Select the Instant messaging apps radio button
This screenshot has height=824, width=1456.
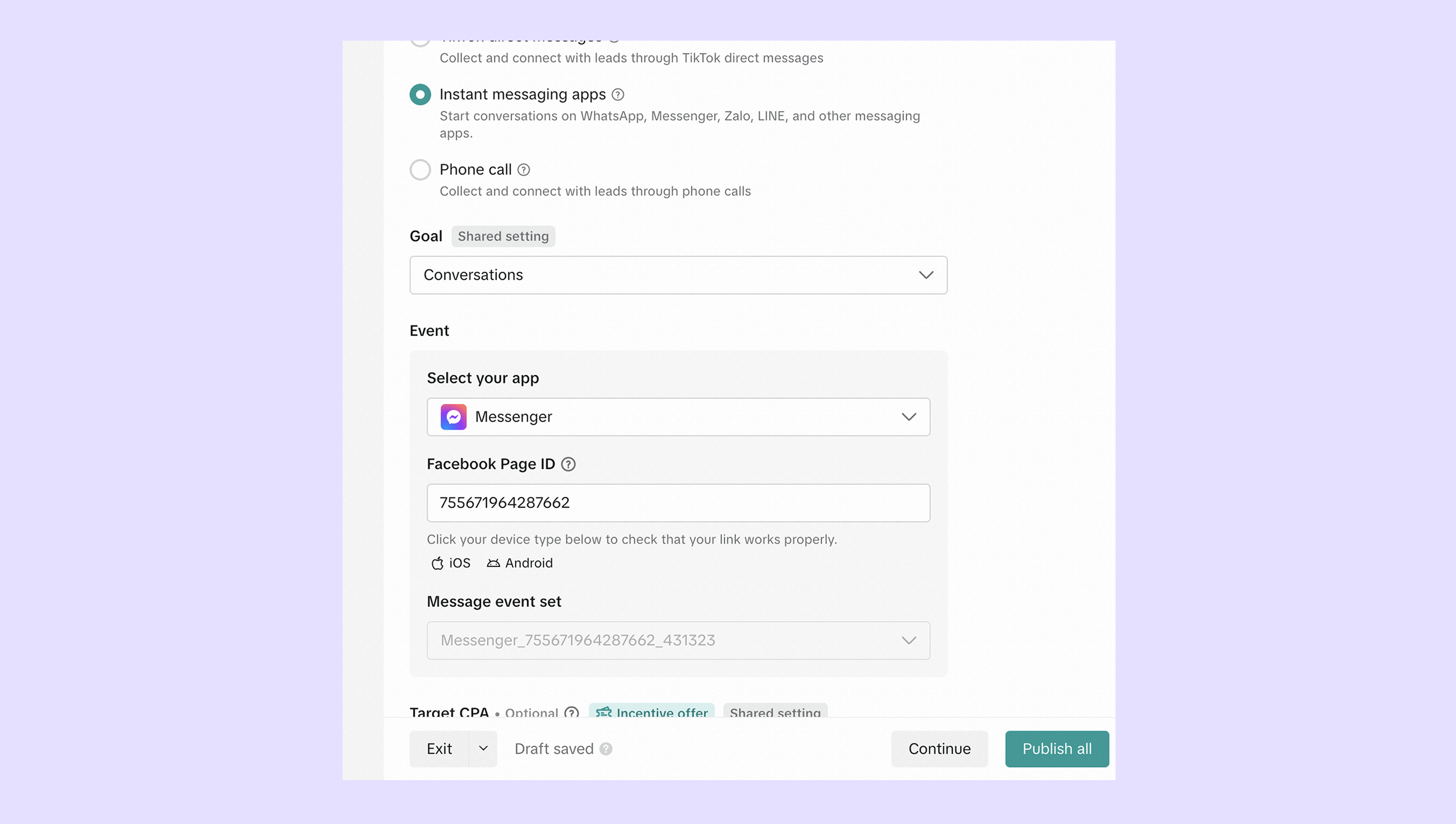pyautogui.click(x=420, y=95)
